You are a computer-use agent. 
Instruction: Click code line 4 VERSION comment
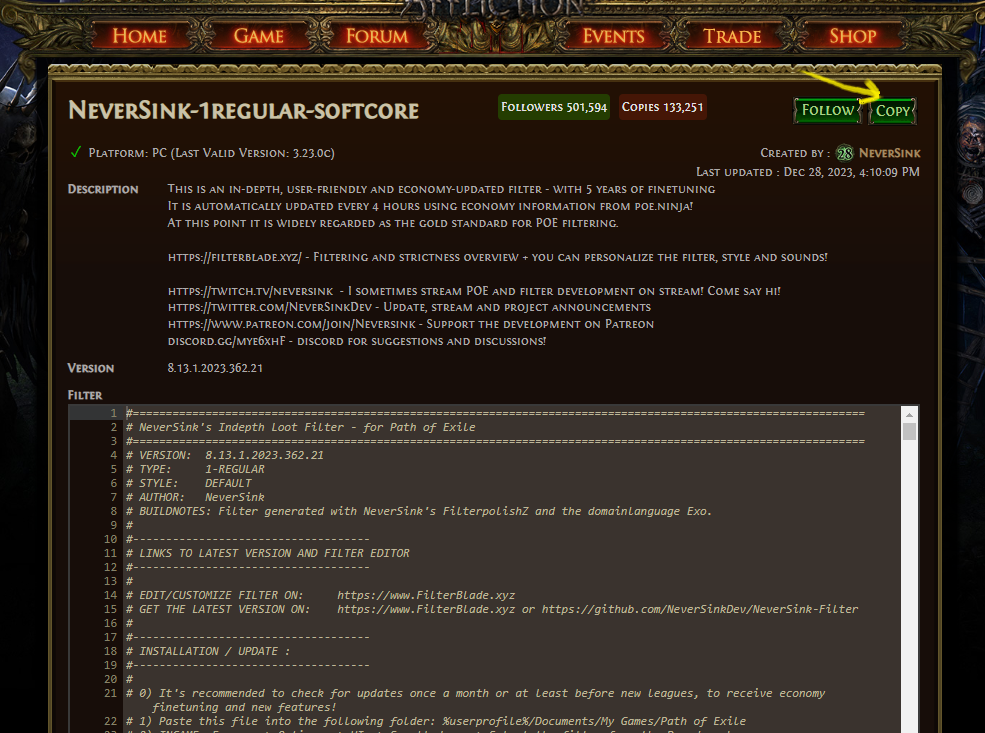pyautogui.click(x=225, y=455)
